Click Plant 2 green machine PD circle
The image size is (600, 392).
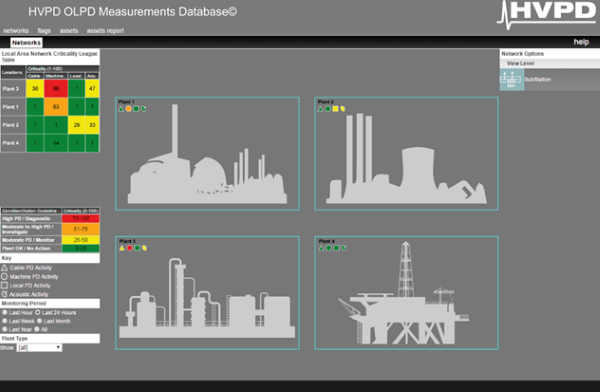point(328,109)
